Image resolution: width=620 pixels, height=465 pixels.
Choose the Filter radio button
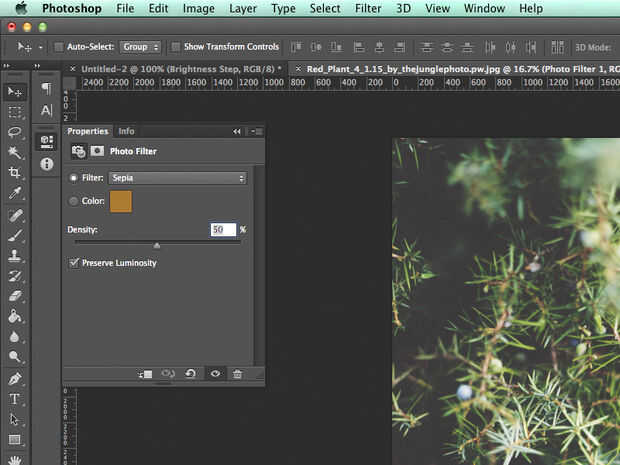coord(74,178)
